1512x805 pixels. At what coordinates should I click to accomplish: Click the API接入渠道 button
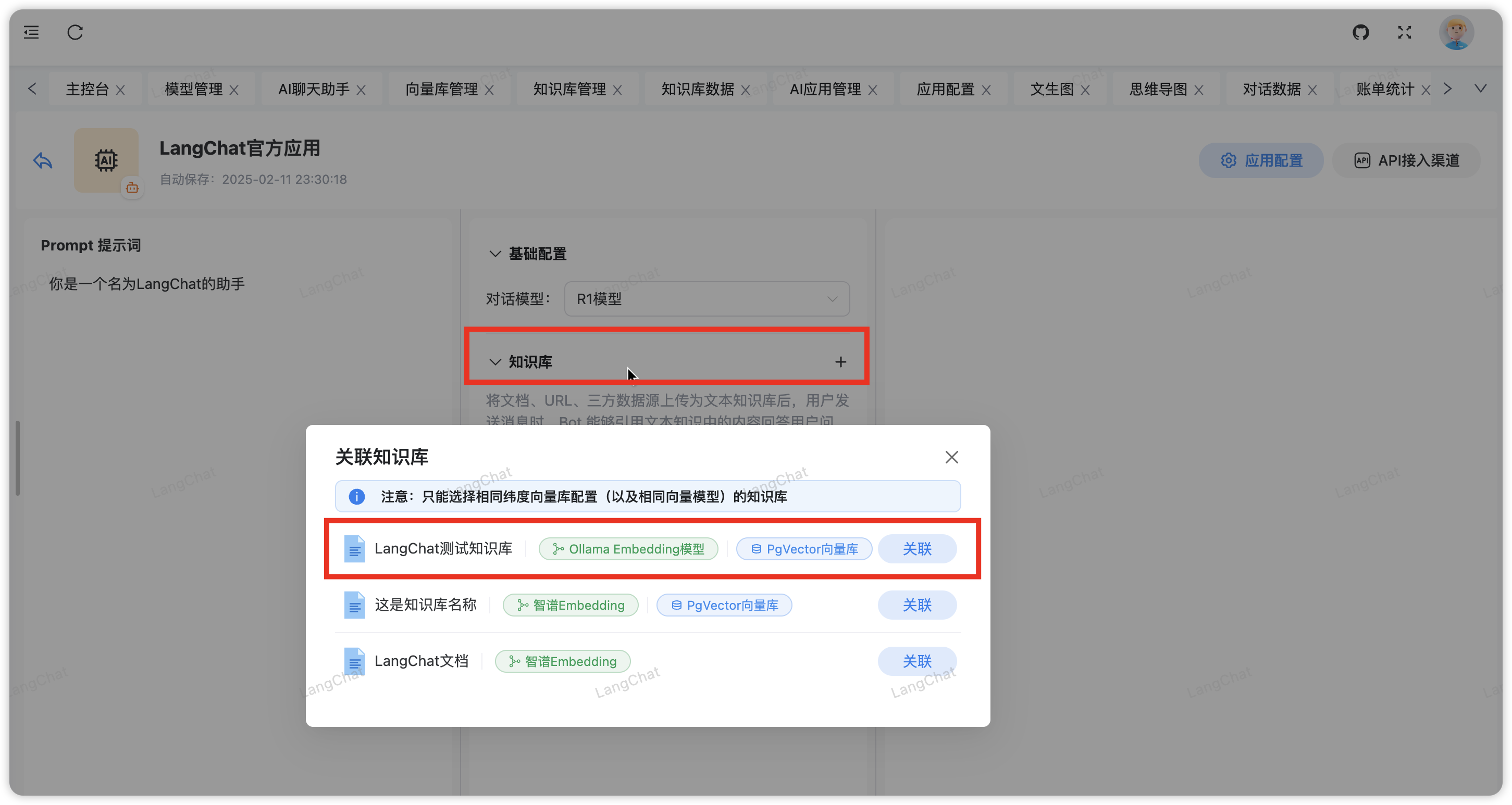[x=1406, y=160]
